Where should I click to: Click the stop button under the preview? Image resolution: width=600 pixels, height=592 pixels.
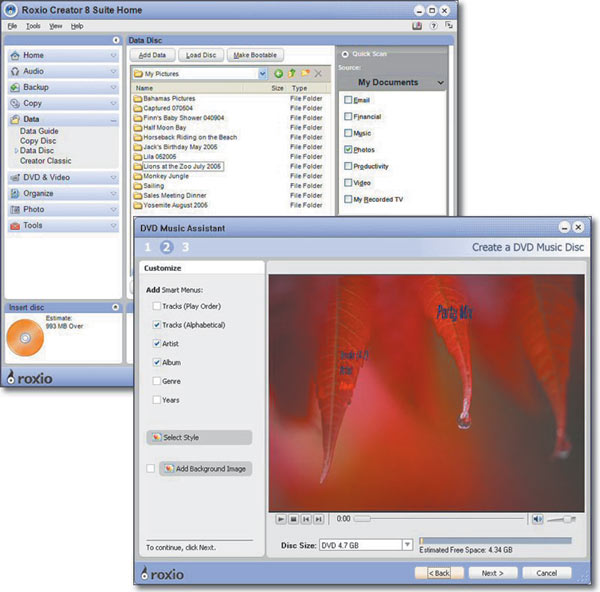(x=293, y=519)
